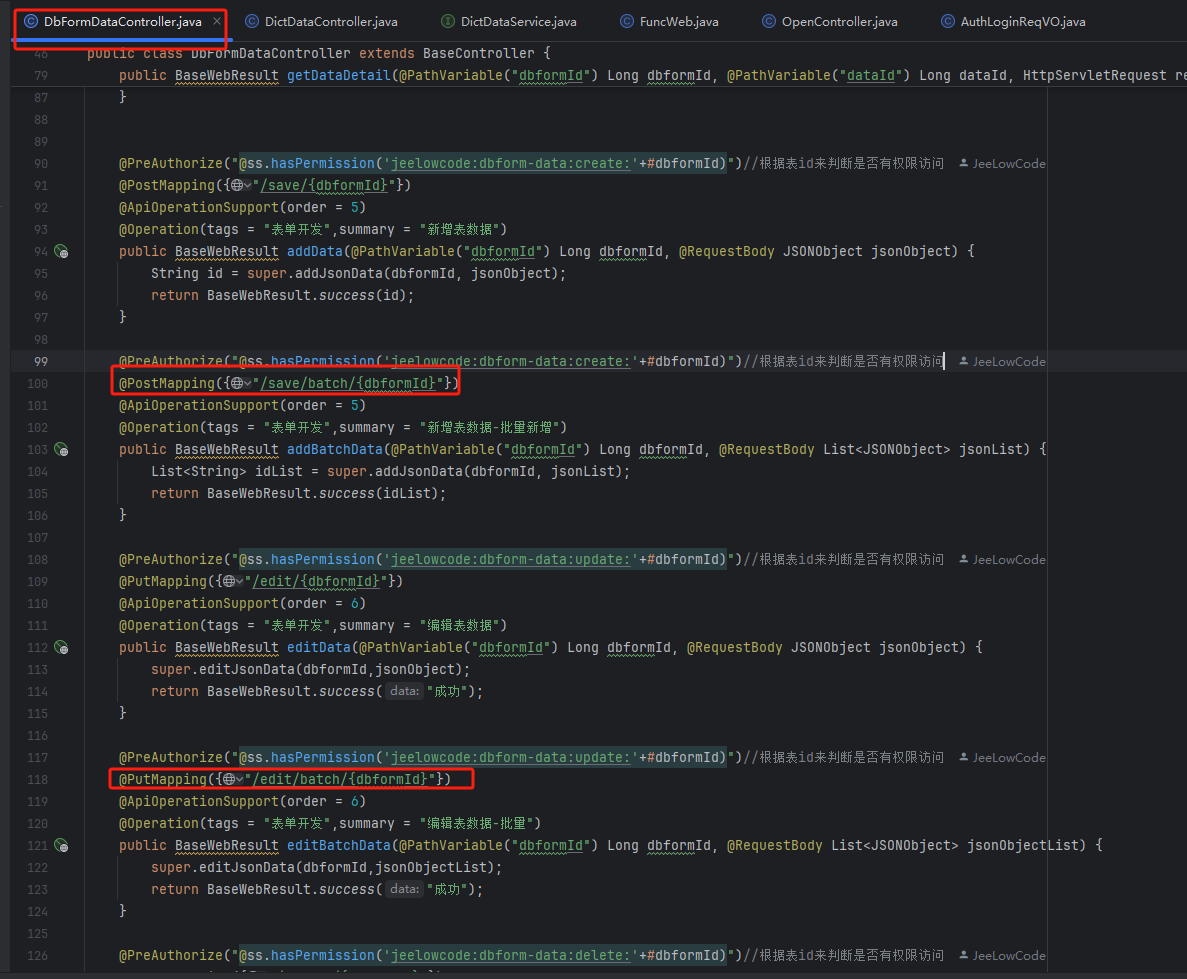
Task: Click the gutter icon beside editBatchData method
Action: point(61,846)
